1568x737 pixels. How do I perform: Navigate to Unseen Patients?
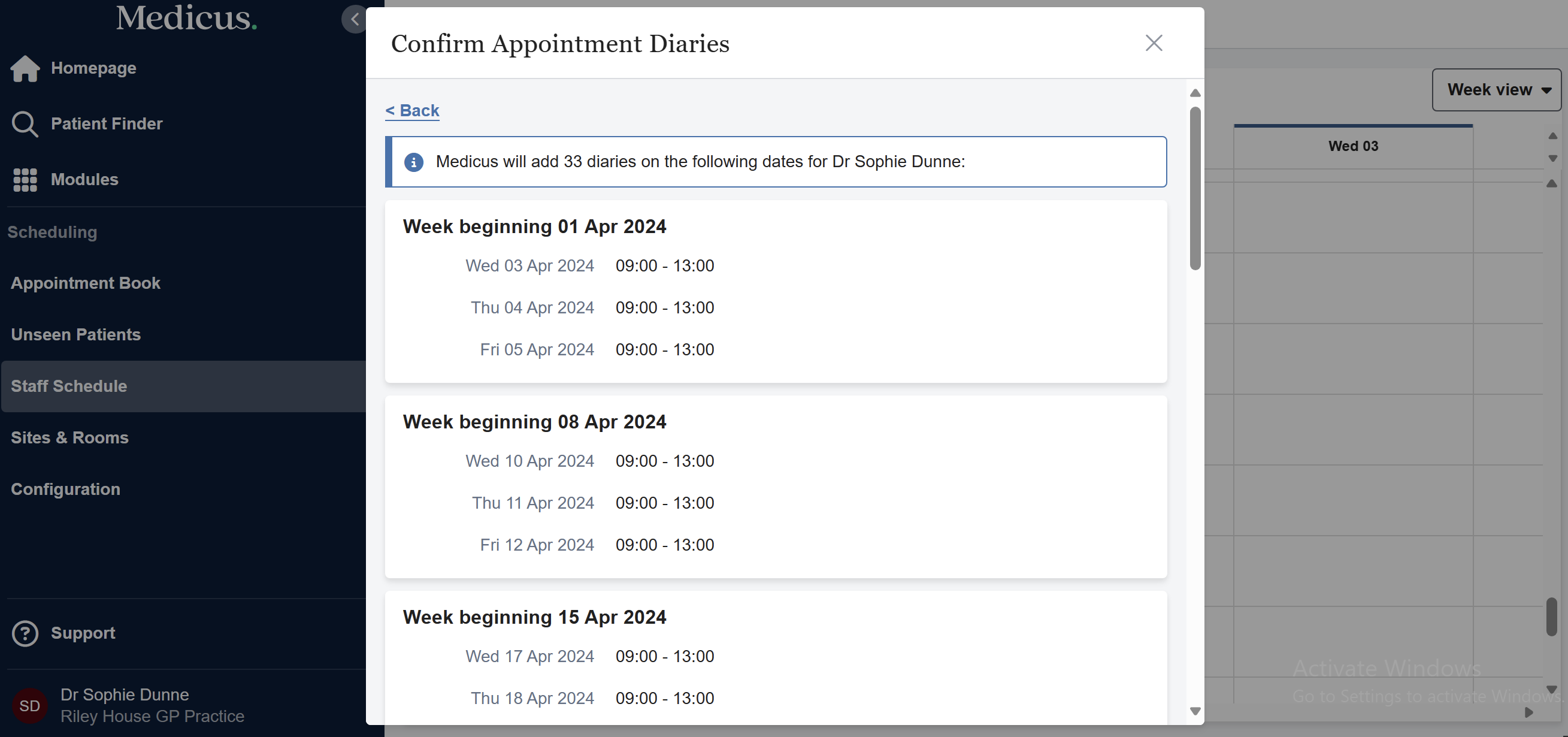75,334
